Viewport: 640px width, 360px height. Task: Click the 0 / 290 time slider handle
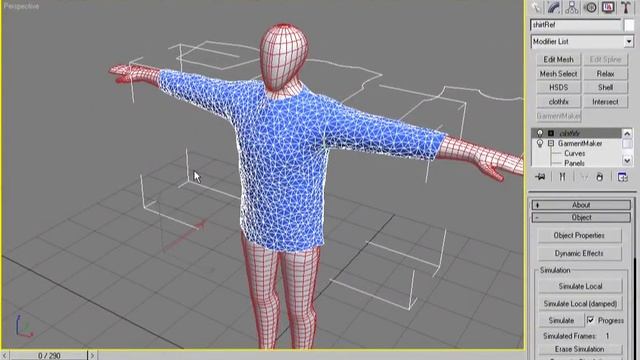coord(49,356)
